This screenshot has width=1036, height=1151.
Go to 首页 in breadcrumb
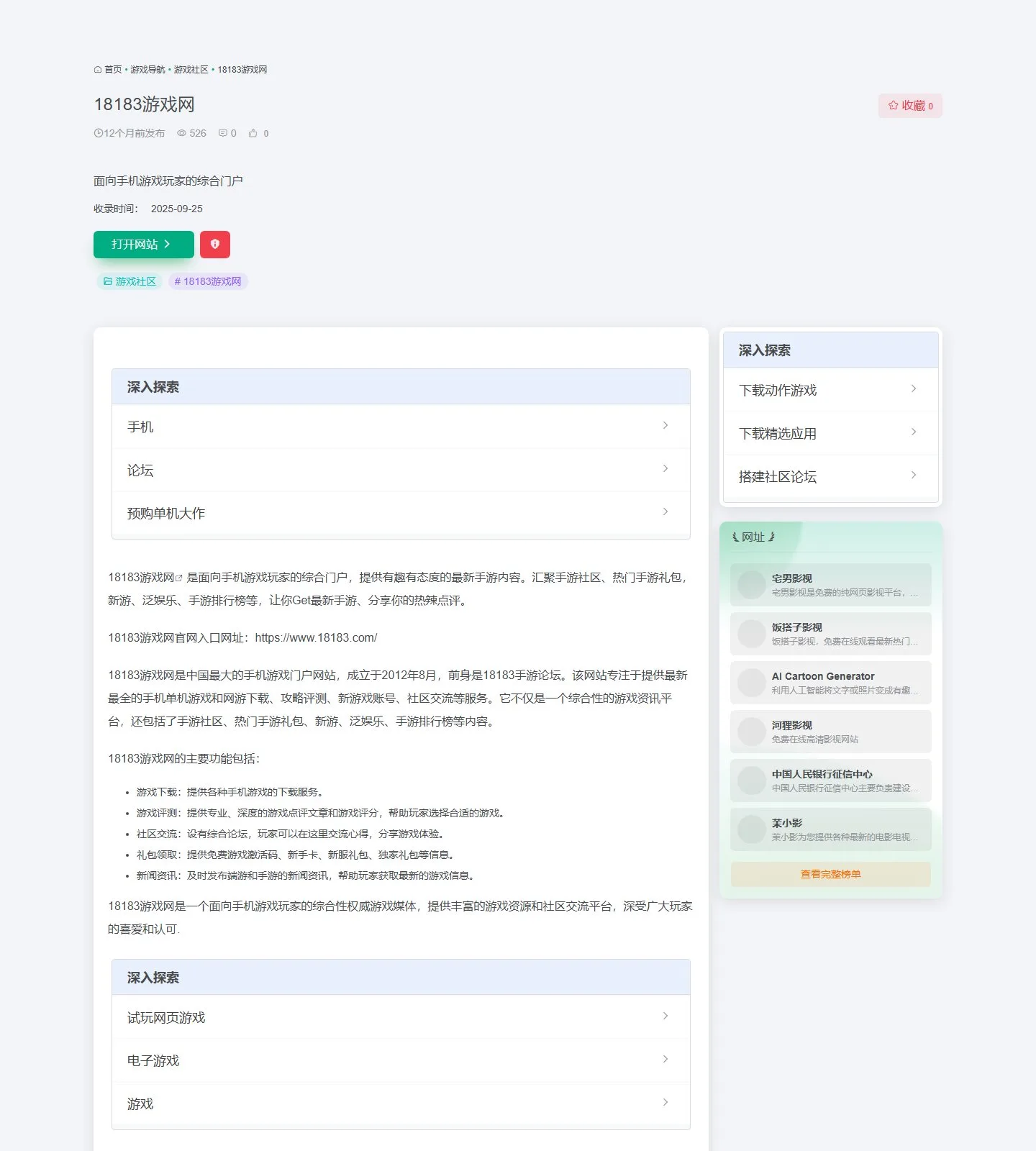113,70
